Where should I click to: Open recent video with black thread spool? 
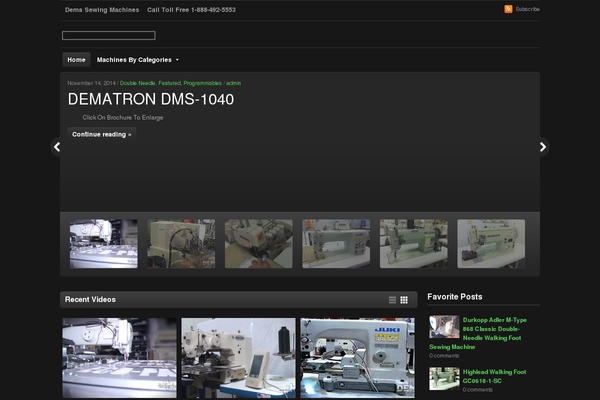(238, 358)
